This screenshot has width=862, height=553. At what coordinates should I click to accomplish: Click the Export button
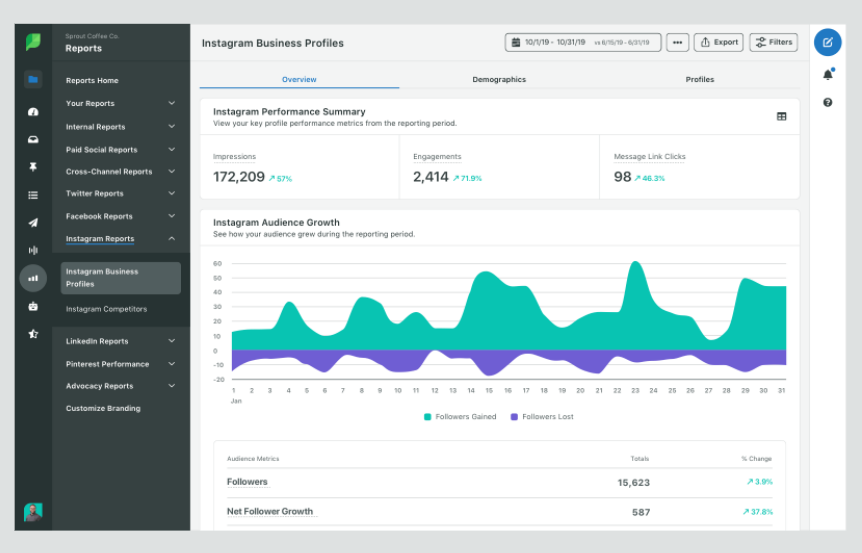[719, 42]
